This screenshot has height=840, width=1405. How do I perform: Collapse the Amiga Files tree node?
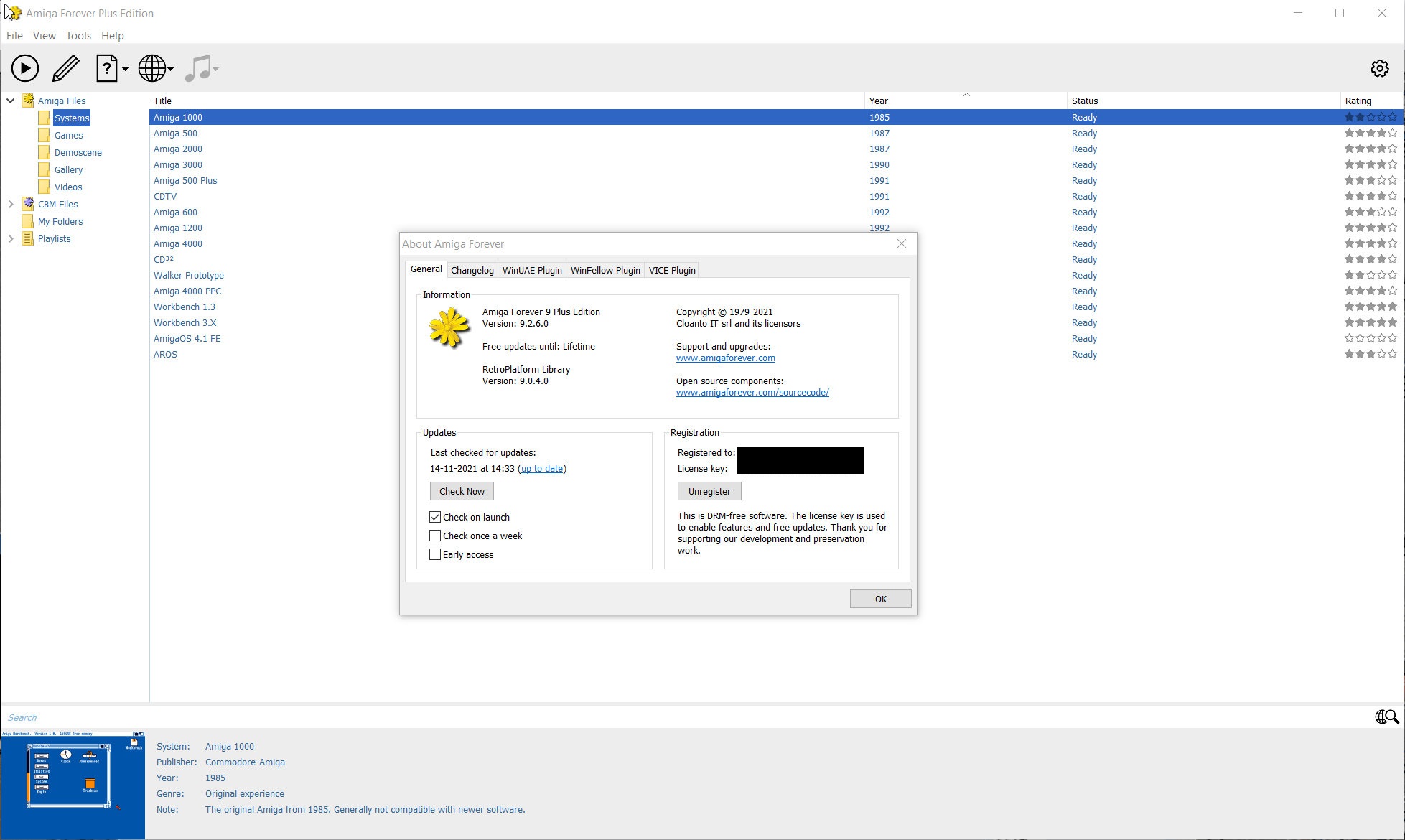pos(11,101)
